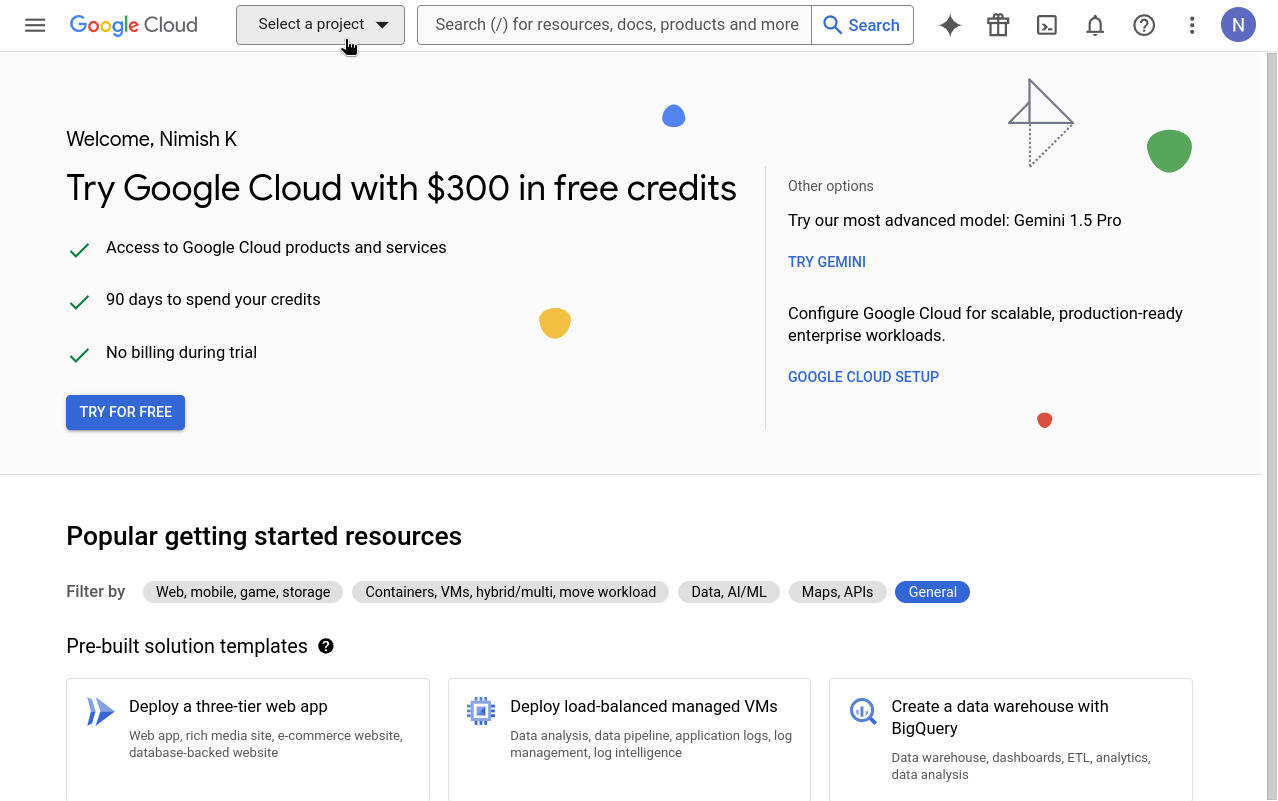The width and height of the screenshot is (1278, 801).
Task: Click the TRY FOR FREE button
Action: [125, 412]
